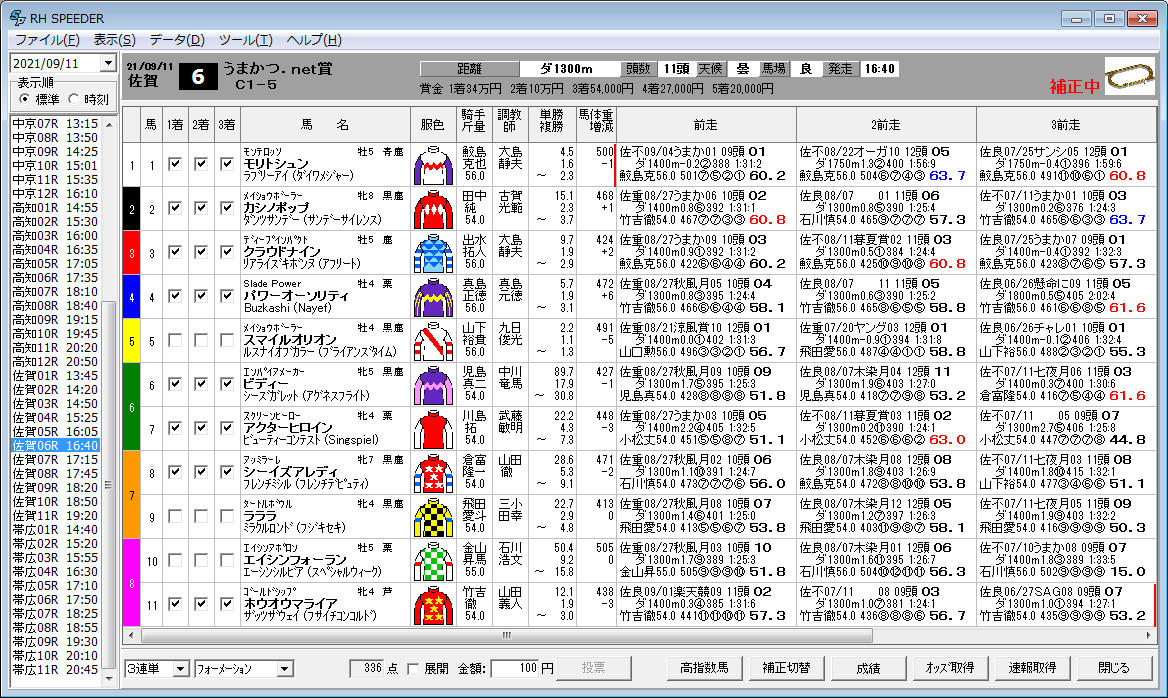Click jockey silks icon for エイシンフォーラン
Image resolution: width=1168 pixels, height=698 pixels.
(x=433, y=561)
